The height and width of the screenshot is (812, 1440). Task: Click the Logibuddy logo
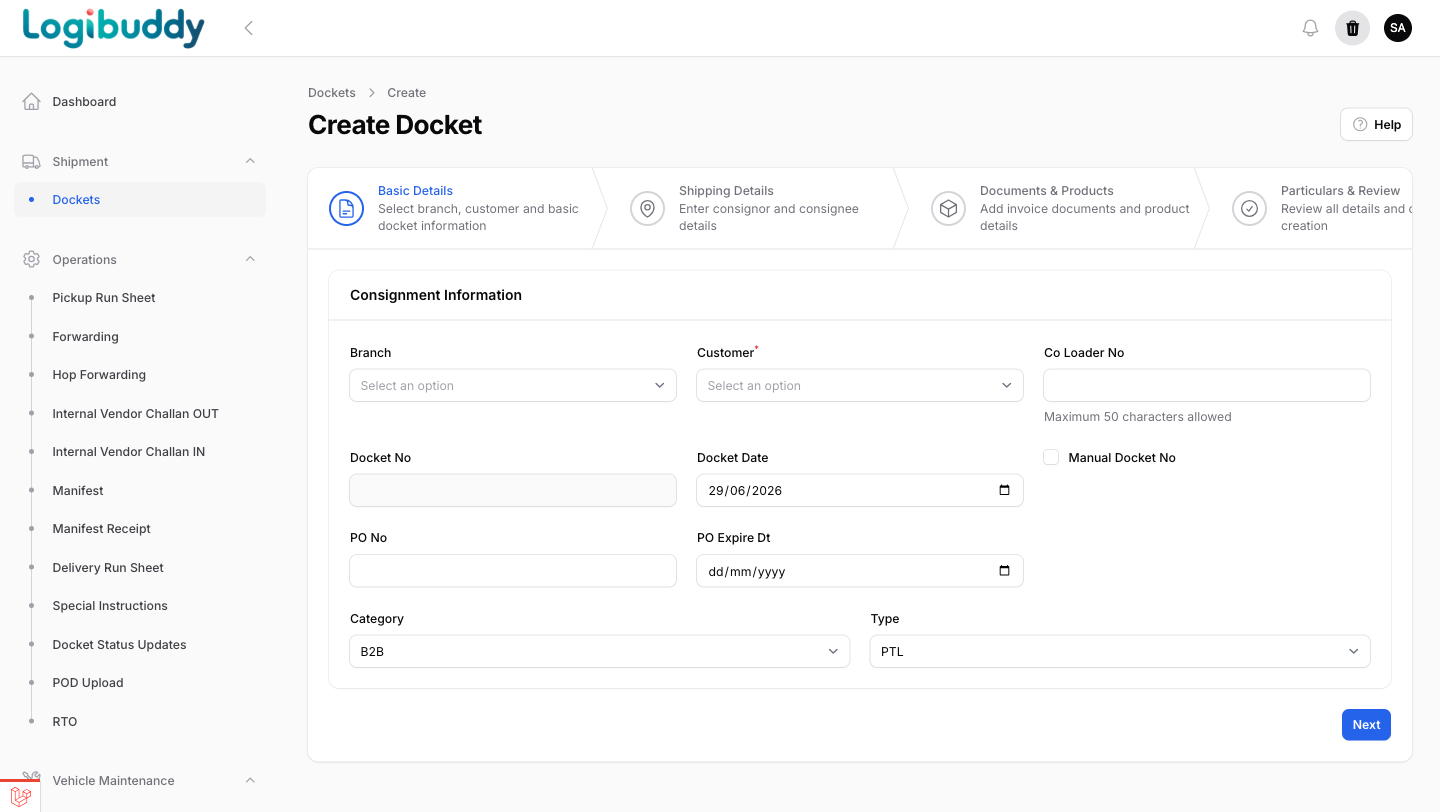click(113, 28)
